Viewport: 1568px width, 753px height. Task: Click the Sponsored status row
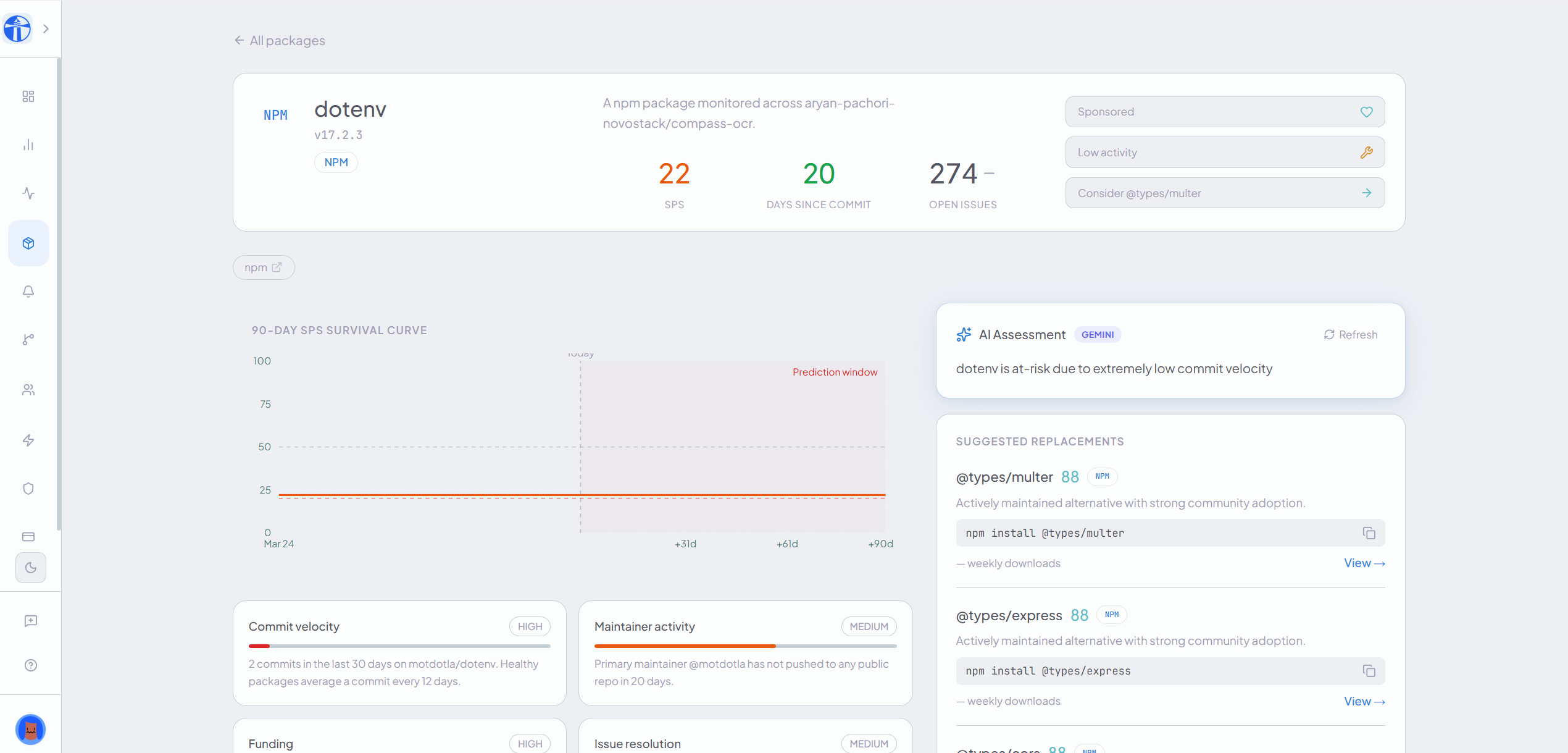(1225, 112)
